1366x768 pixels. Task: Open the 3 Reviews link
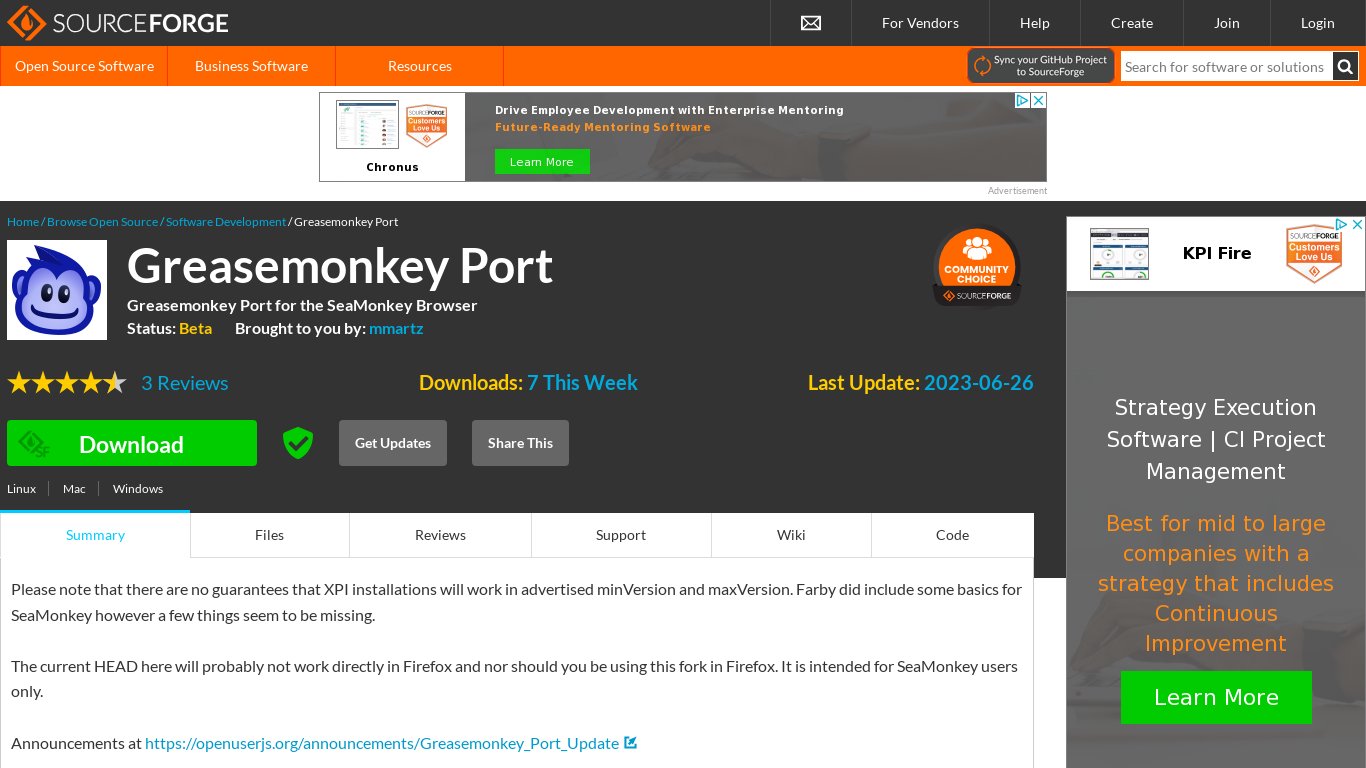click(184, 383)
